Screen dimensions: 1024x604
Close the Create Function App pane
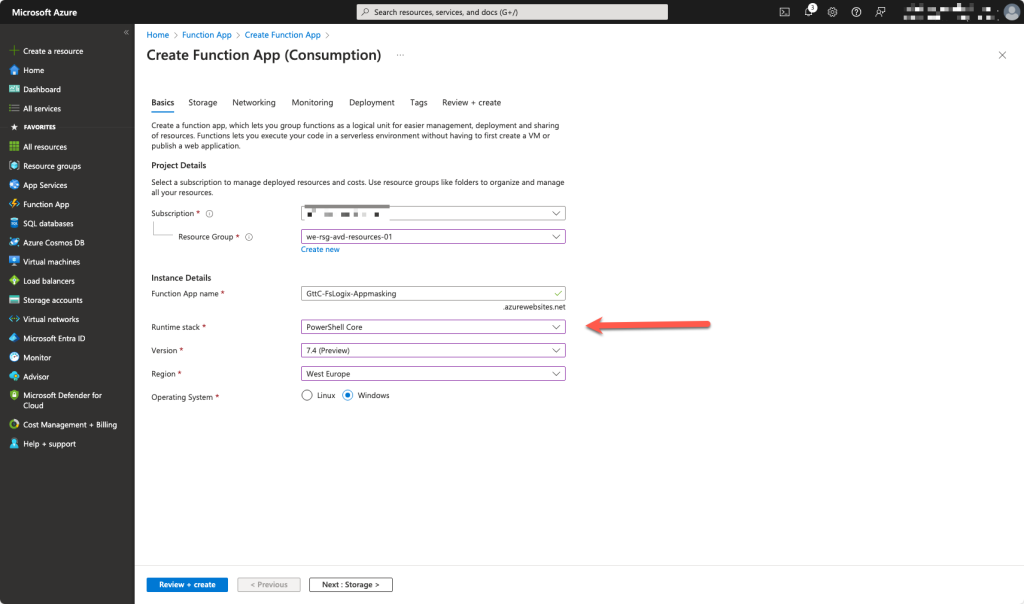coord(1002,55)
